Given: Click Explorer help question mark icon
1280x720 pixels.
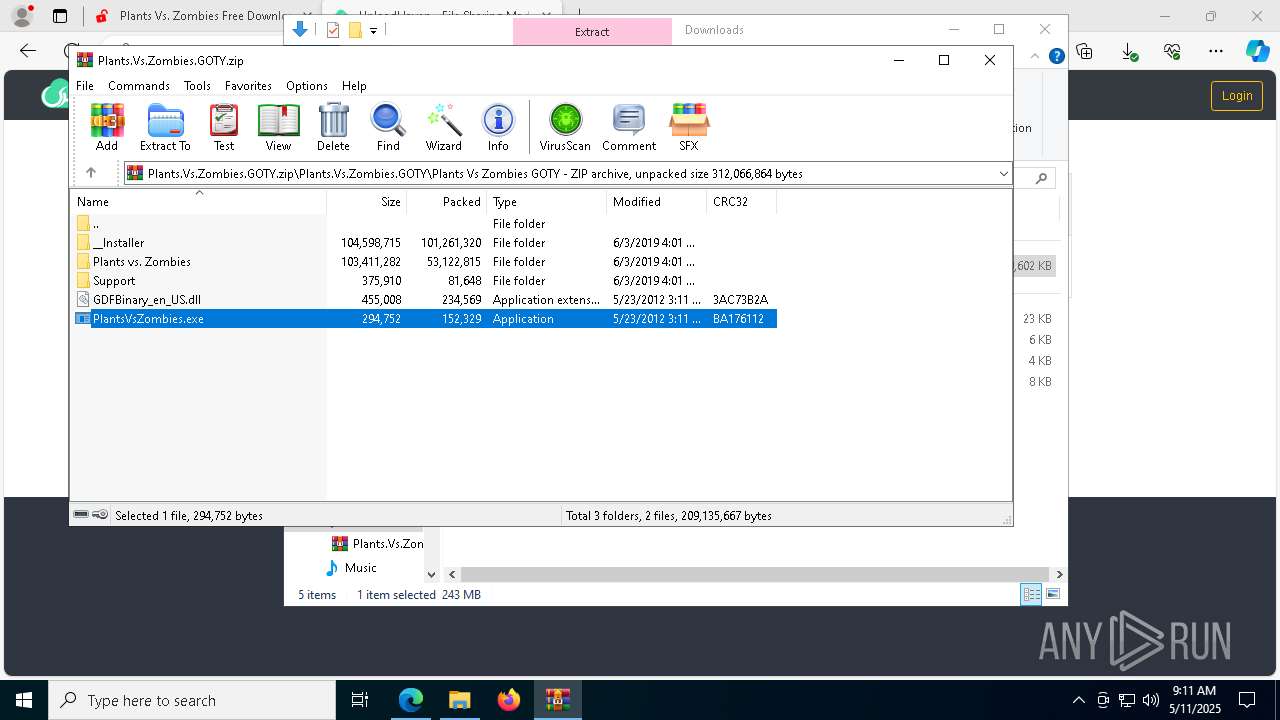Looking at the screenshot, I should point(1056,56).
